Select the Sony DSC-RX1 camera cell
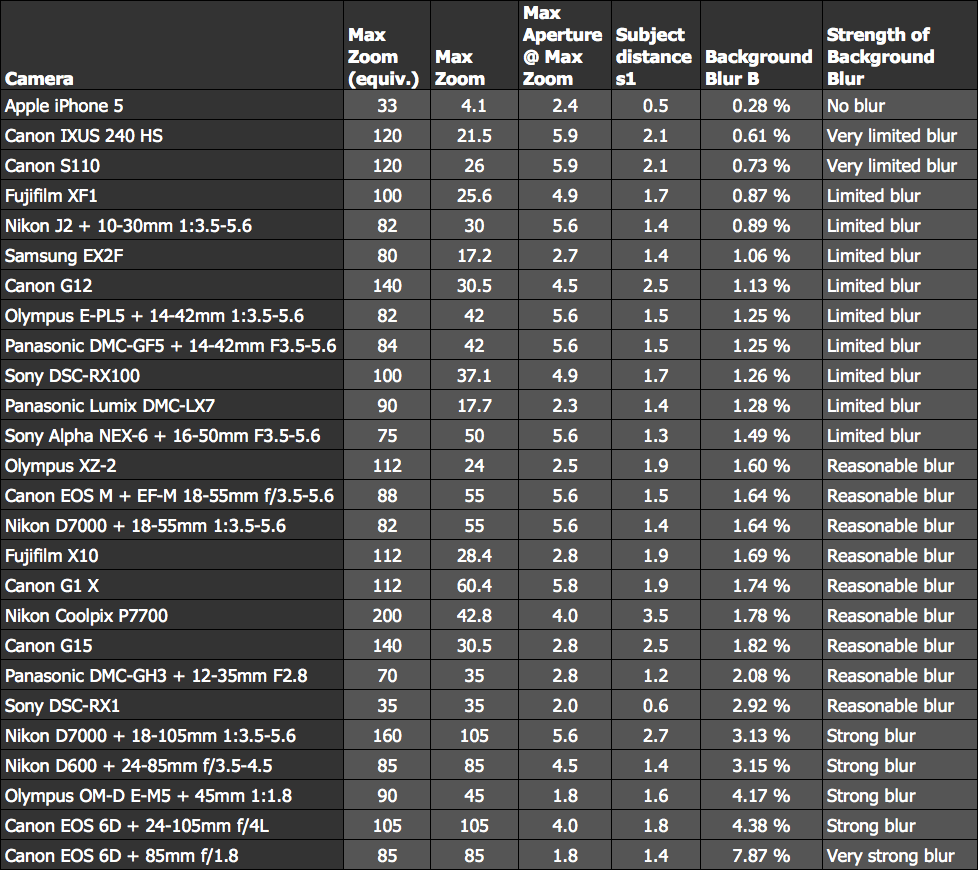 tap(172, 705)
